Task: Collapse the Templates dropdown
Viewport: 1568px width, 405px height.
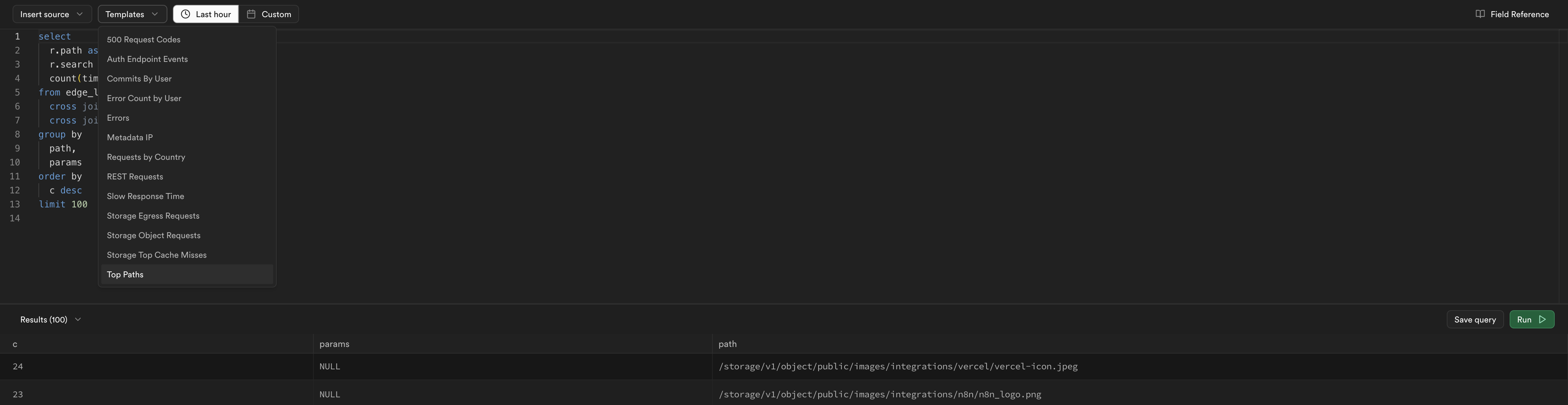Action: pos(132,14)
